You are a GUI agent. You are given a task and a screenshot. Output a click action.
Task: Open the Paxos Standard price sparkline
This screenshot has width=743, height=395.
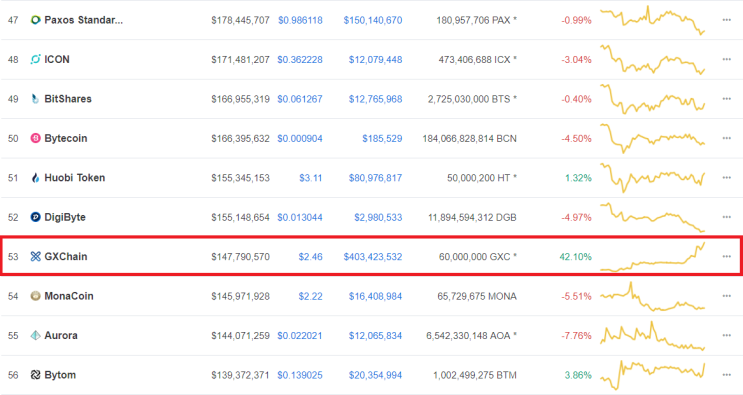(x=652, y=20)
